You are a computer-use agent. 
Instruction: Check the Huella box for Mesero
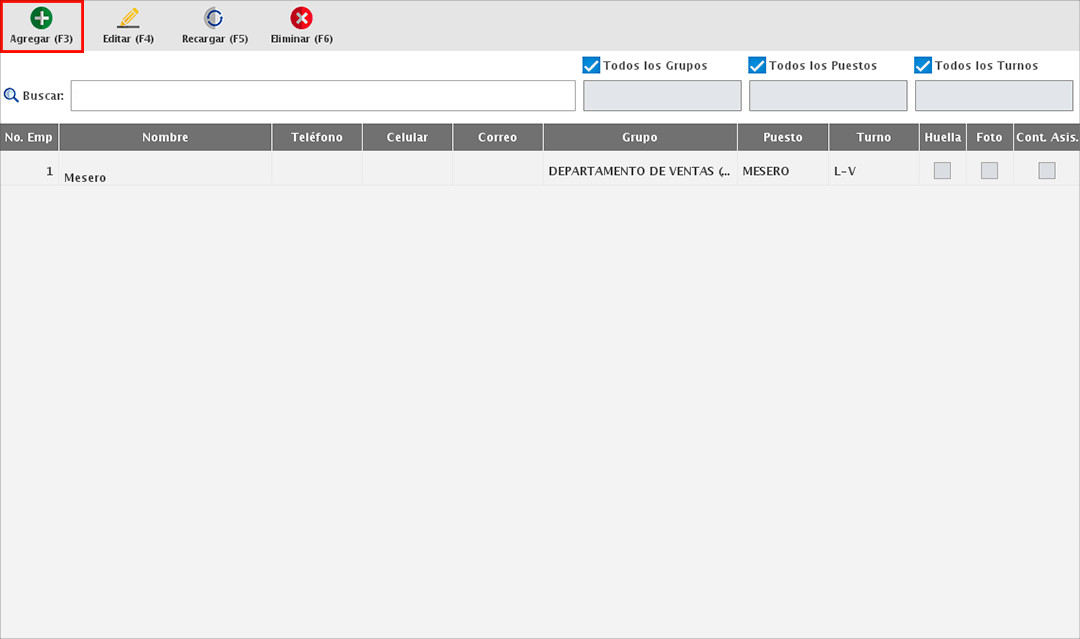942,171
